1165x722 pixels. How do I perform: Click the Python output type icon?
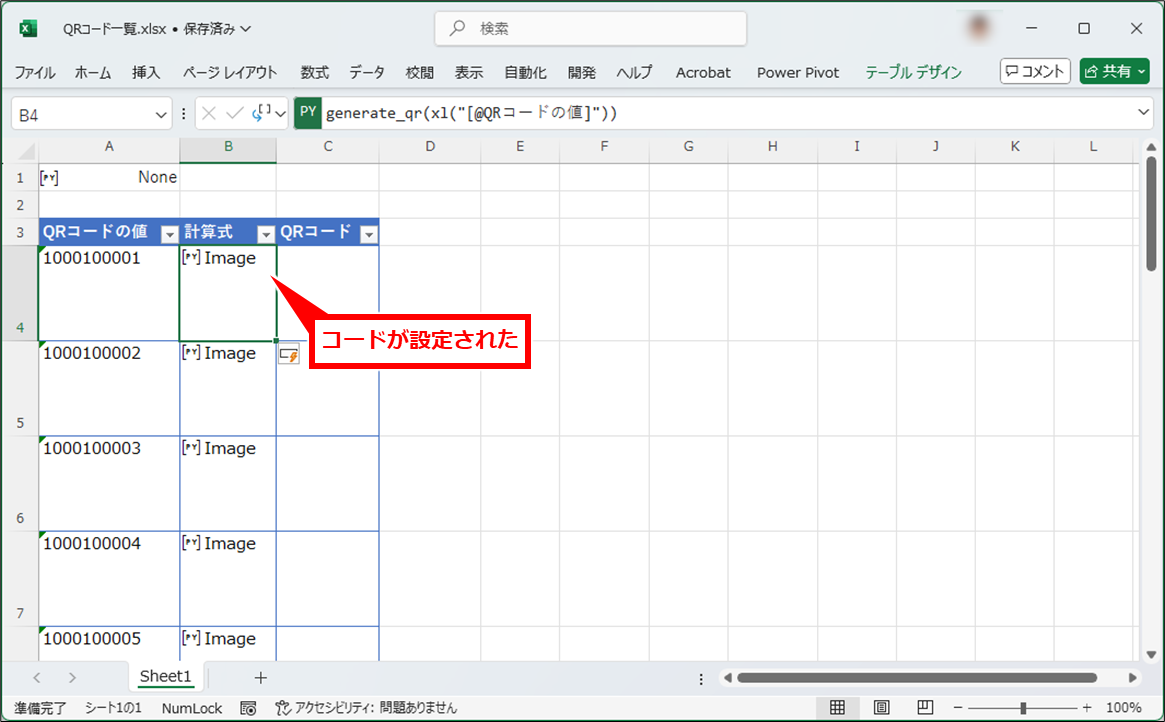[262, 113]
